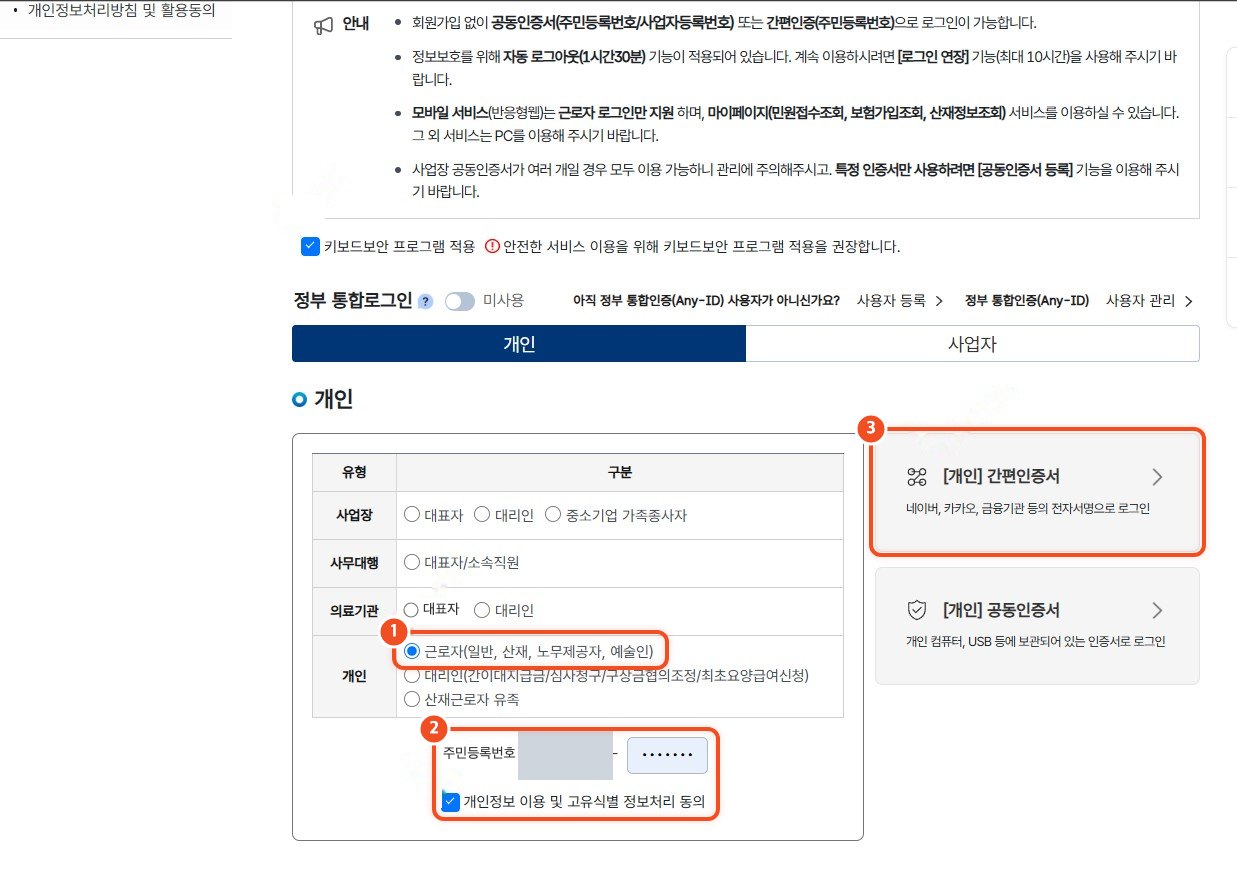Click the 사무대행 row label
Viewport: 1237px width, 870px height.
(x=354, y=562)
